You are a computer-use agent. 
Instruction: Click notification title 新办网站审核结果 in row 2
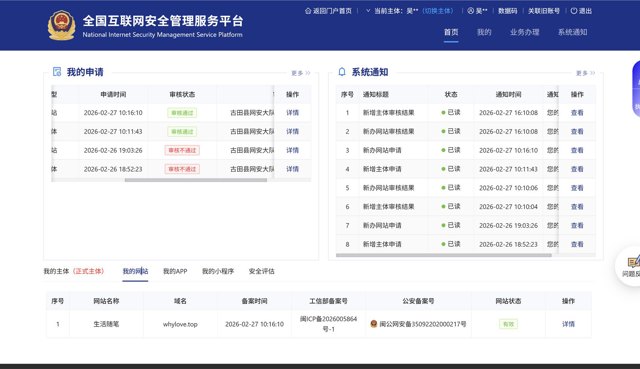click(x=389, y=131)
